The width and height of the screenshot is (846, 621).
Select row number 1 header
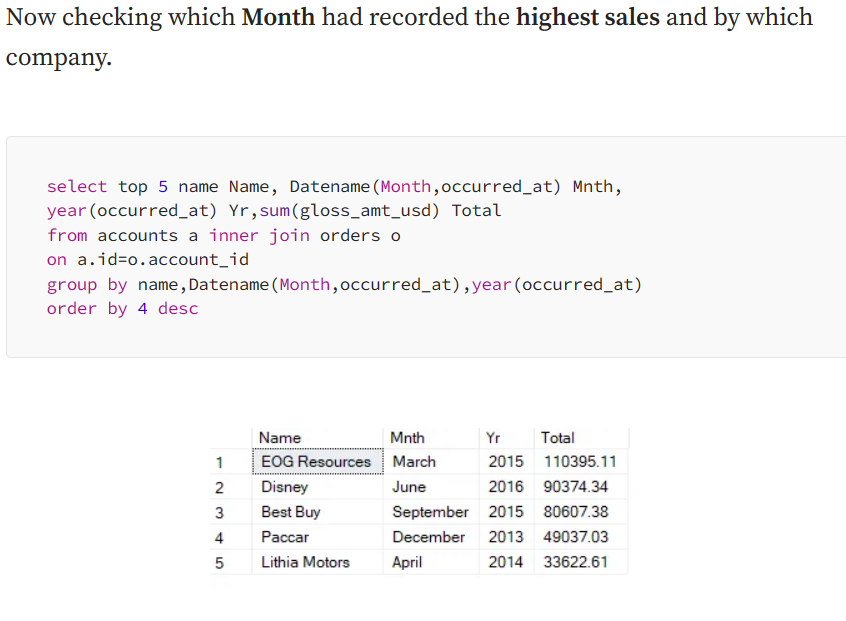pos(231,462)
